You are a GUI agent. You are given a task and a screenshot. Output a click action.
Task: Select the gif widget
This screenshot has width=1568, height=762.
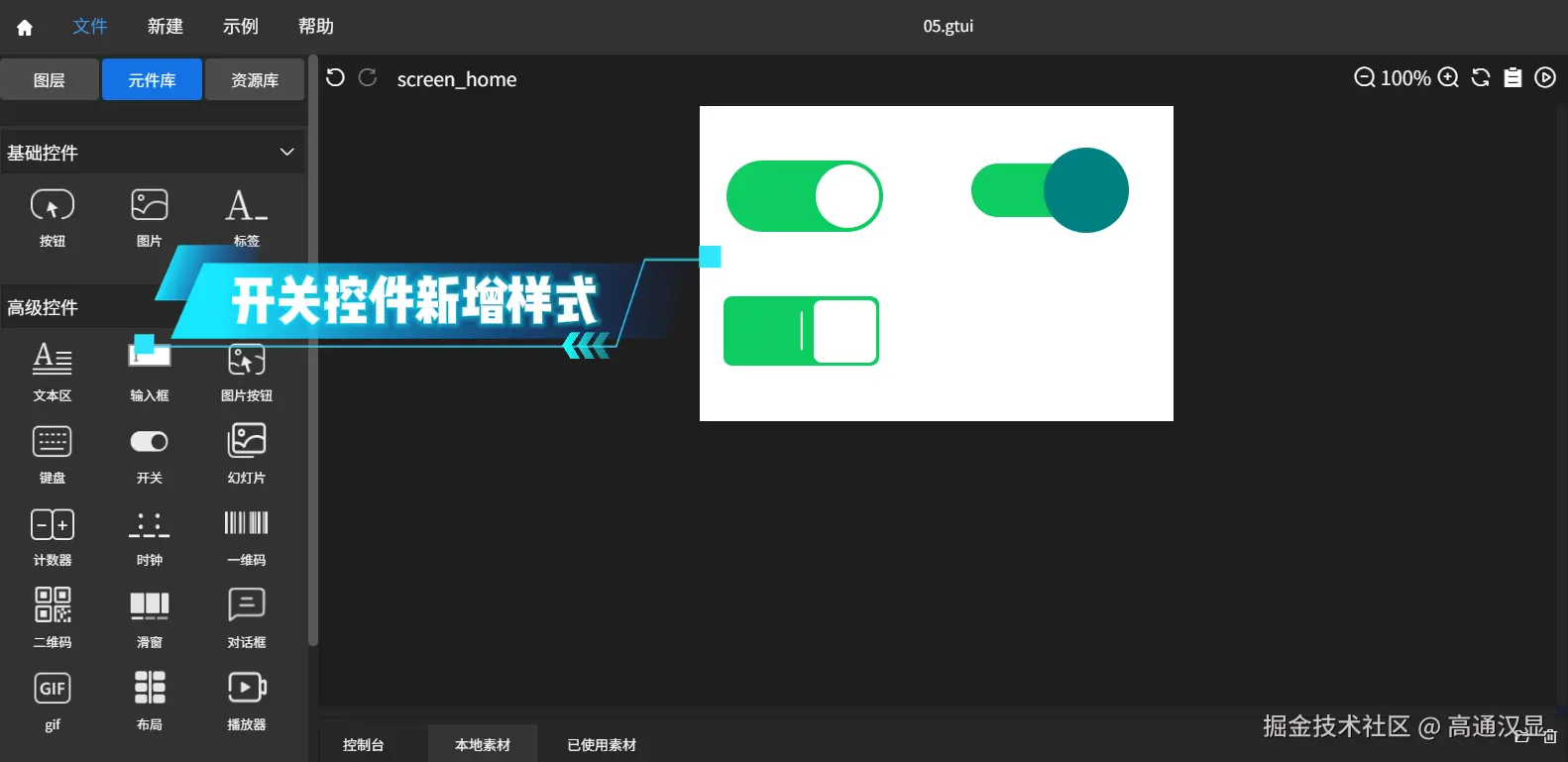[x=53, y=701]
